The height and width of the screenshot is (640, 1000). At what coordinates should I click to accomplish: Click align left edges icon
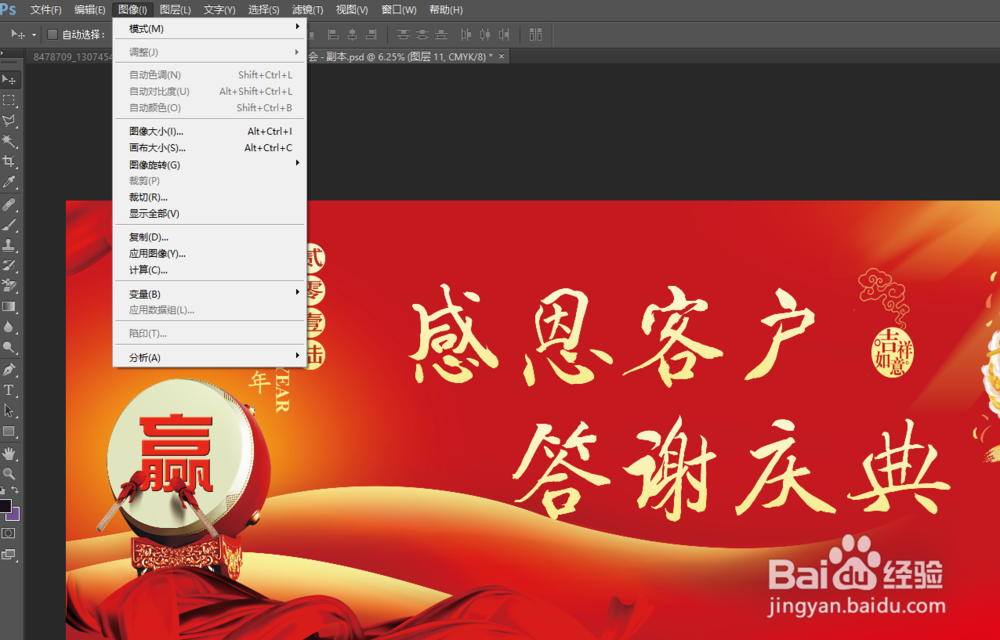[x=332, y=34]
